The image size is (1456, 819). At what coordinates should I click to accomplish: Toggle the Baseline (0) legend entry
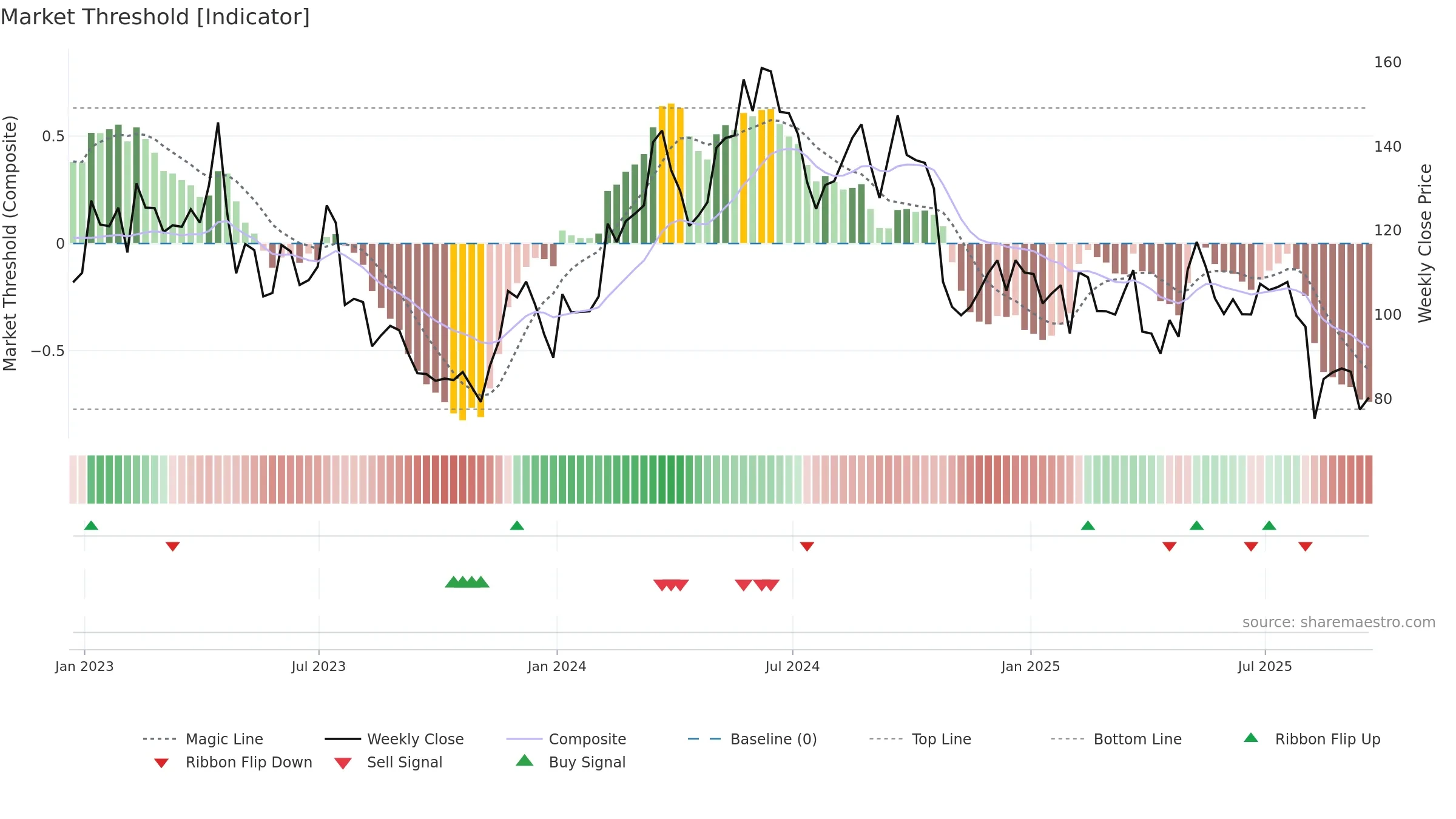coord(752,739)
